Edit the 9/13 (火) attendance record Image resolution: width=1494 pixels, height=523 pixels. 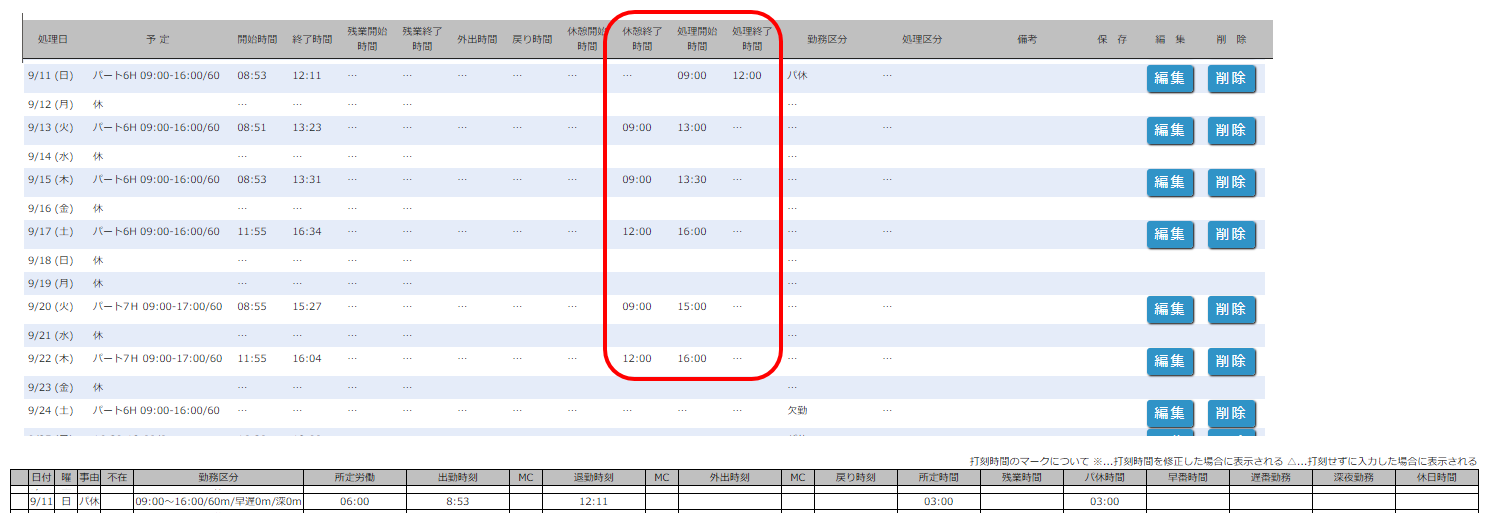1170,130
